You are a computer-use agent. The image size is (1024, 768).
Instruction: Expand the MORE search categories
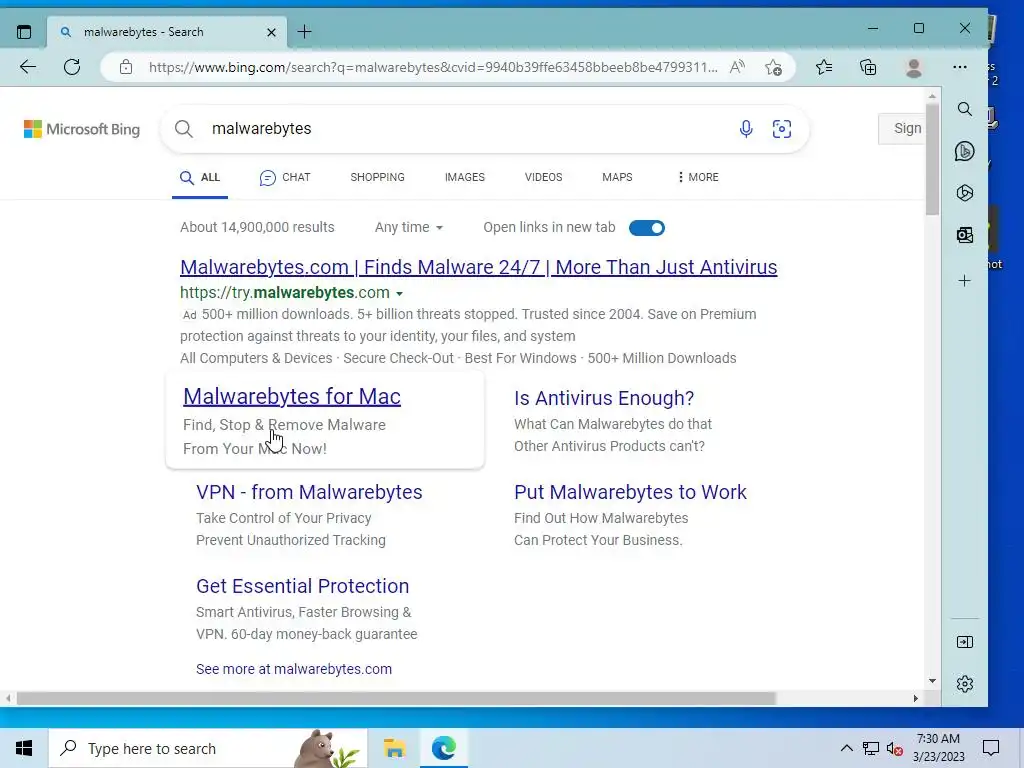click(698, 178)
